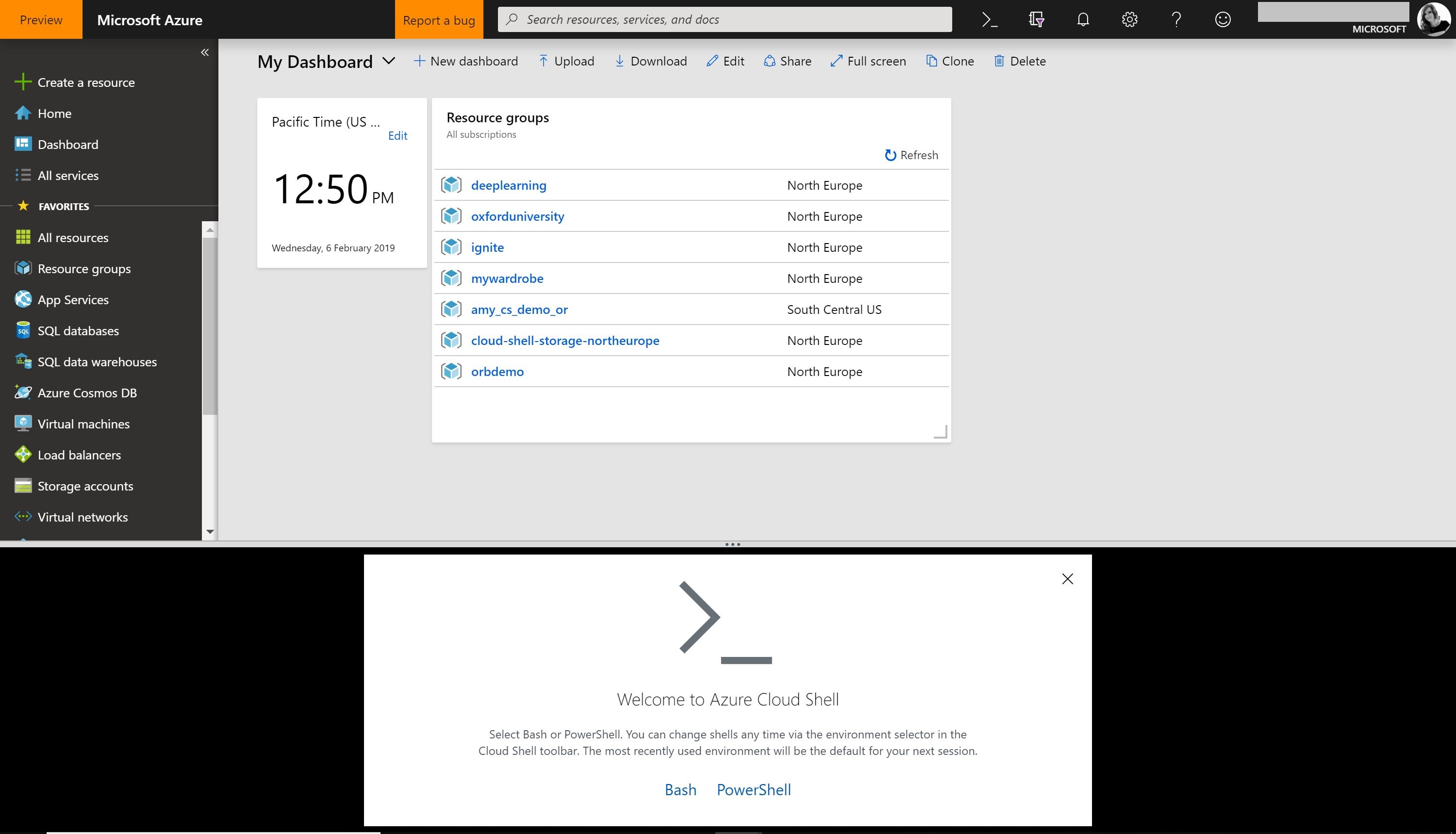Open the amy_cs_demo_or resource group
The image size is (1456, 834).
(x=519, y=310)
